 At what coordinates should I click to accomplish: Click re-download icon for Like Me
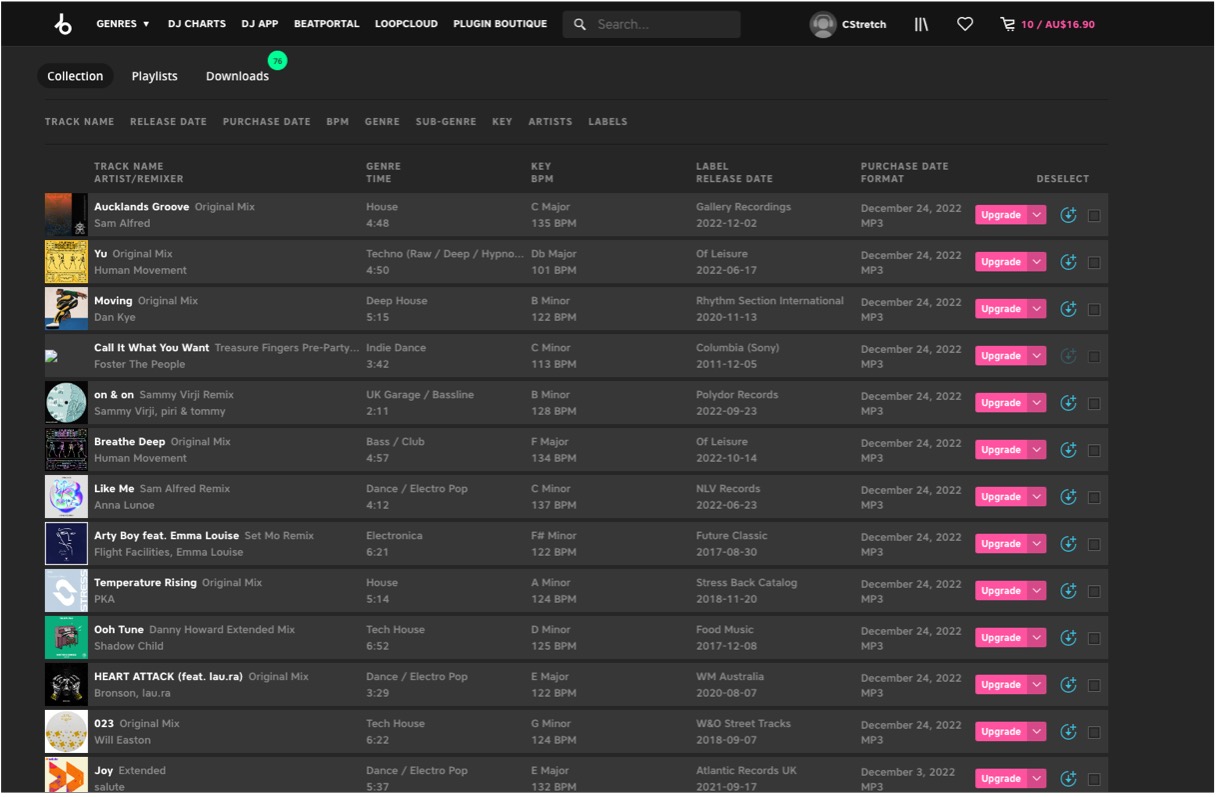coord(1068,497)
